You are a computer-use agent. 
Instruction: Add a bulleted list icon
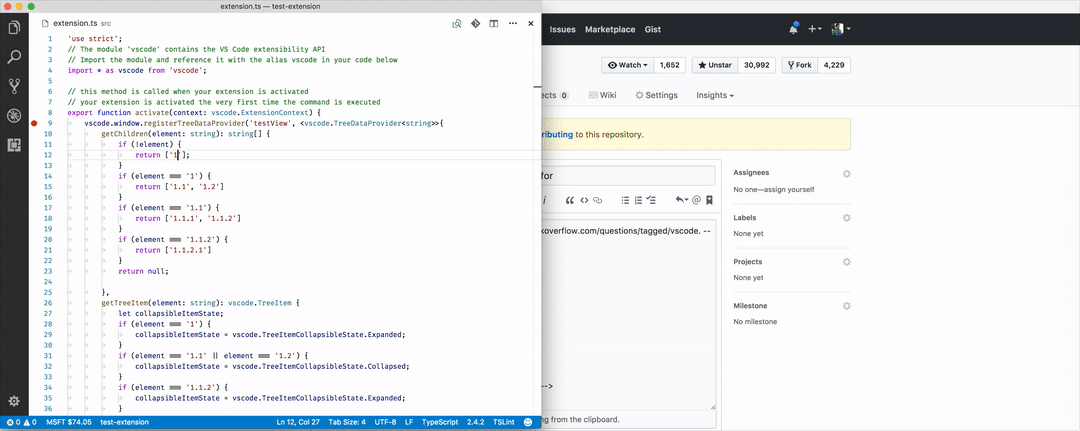(x=625, y=200)
